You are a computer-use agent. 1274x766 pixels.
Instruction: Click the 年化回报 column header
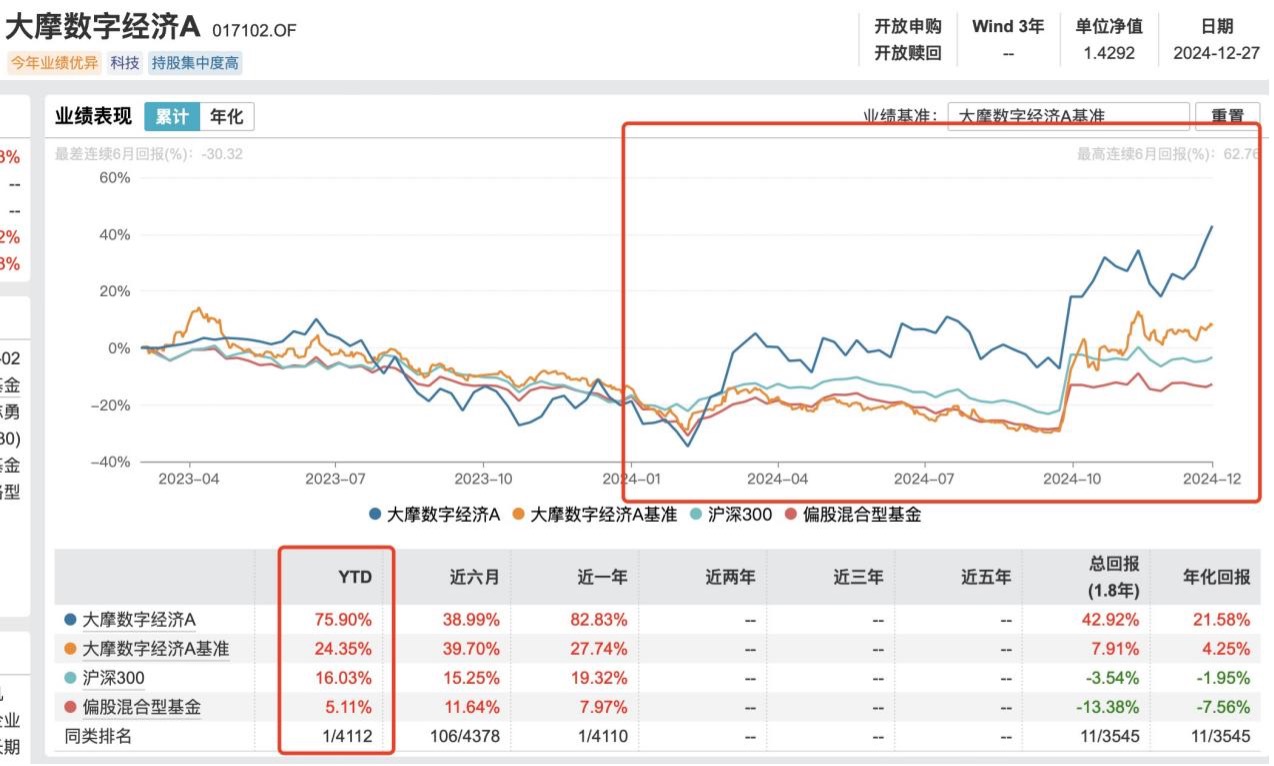pos(1218,577)
